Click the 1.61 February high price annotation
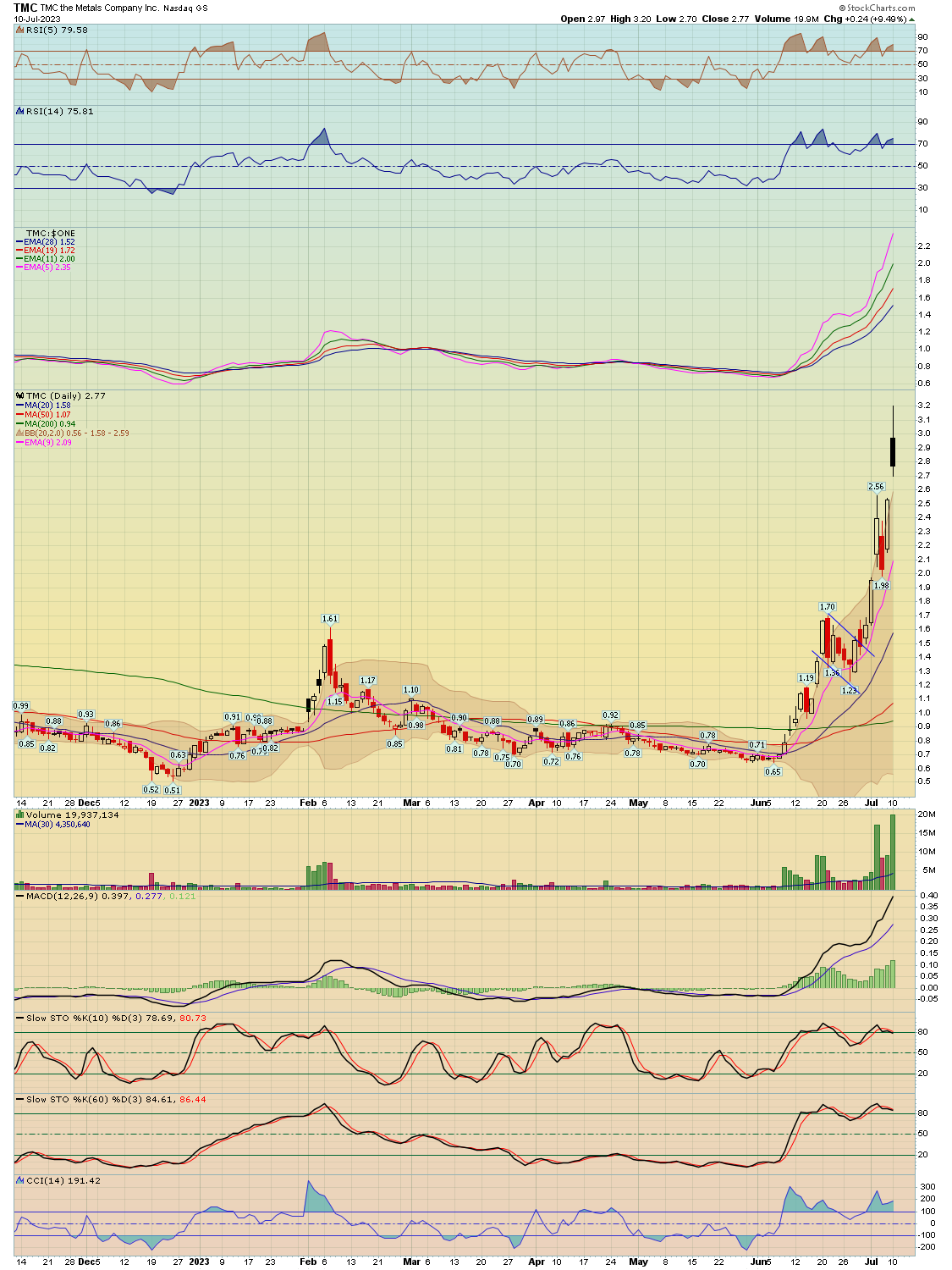Image resolution: width=952 pixels, height=1270 pixels. point(330,619)
